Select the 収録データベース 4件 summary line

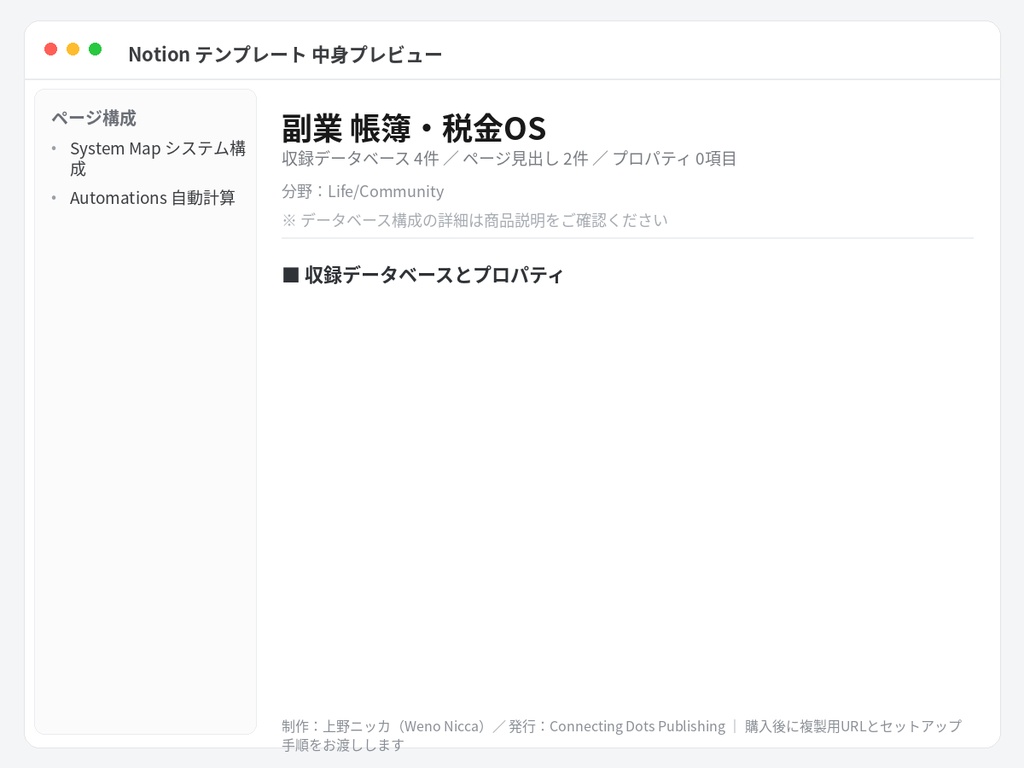[509, 159]
